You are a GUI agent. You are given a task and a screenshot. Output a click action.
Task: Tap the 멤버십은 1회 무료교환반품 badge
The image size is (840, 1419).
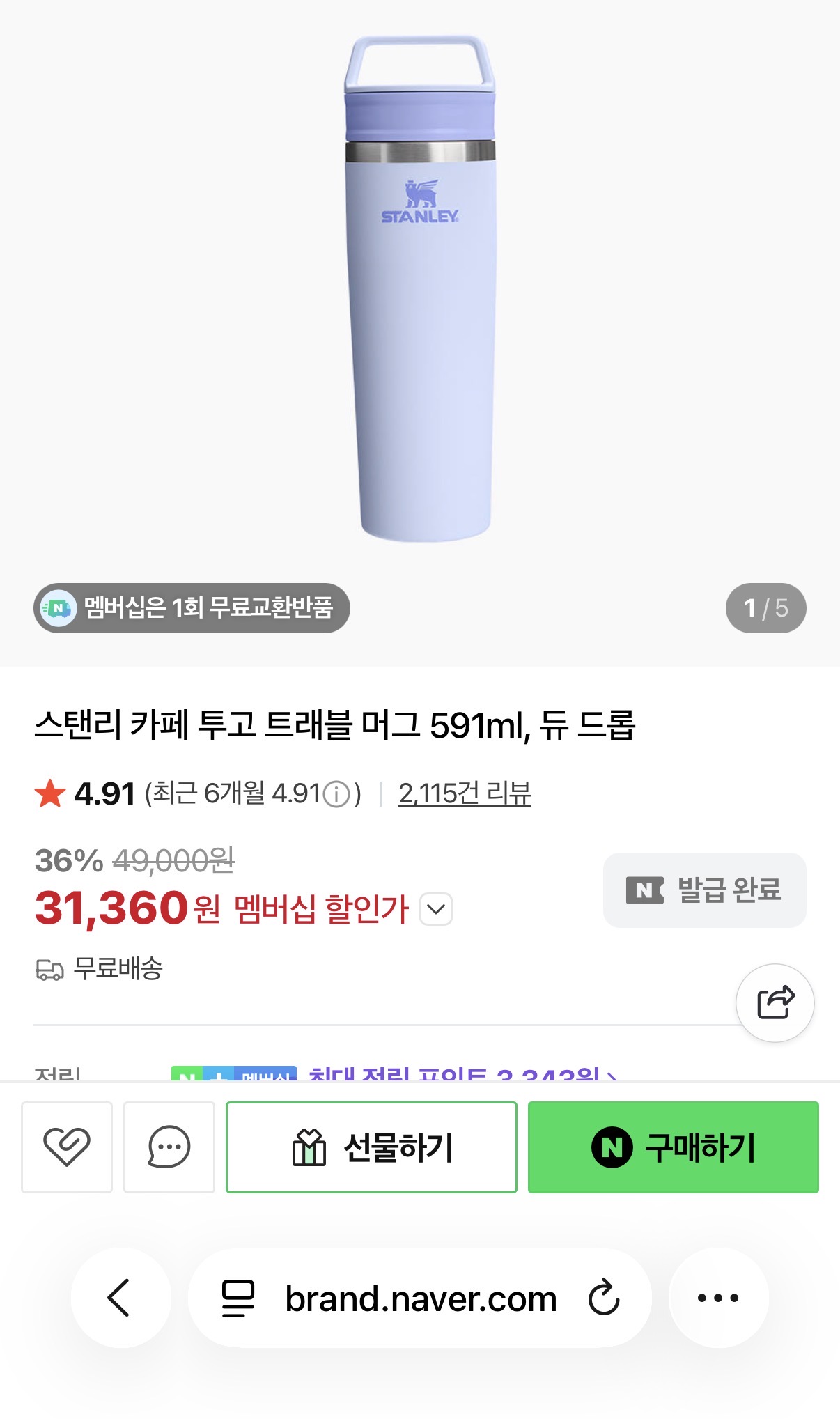[192, 608]
